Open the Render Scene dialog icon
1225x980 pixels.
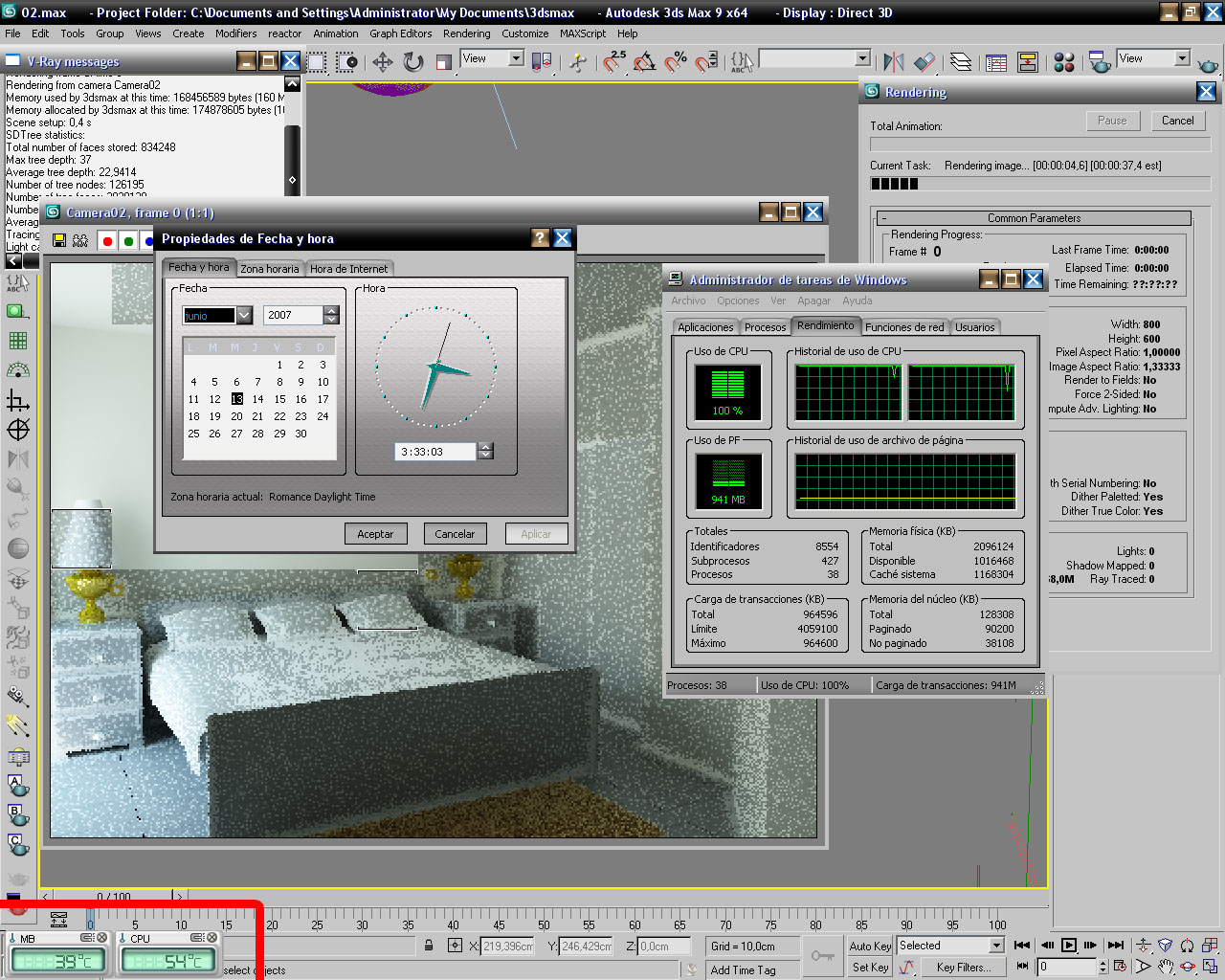coord(1101,62)
